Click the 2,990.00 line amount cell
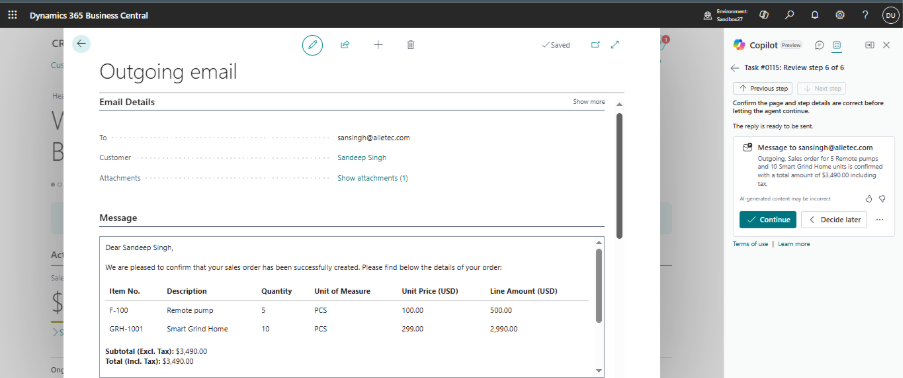This screenshot has height=378, width=903. click(503, 329)
